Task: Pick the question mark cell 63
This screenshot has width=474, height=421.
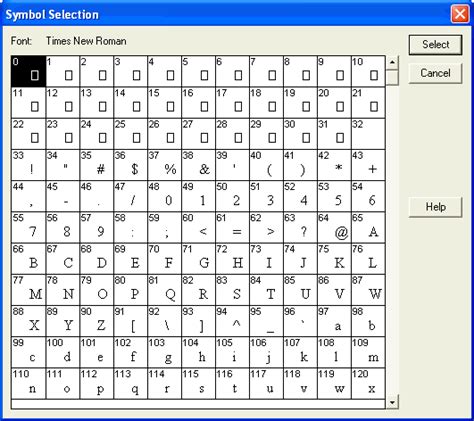Action: pos(300,227)
